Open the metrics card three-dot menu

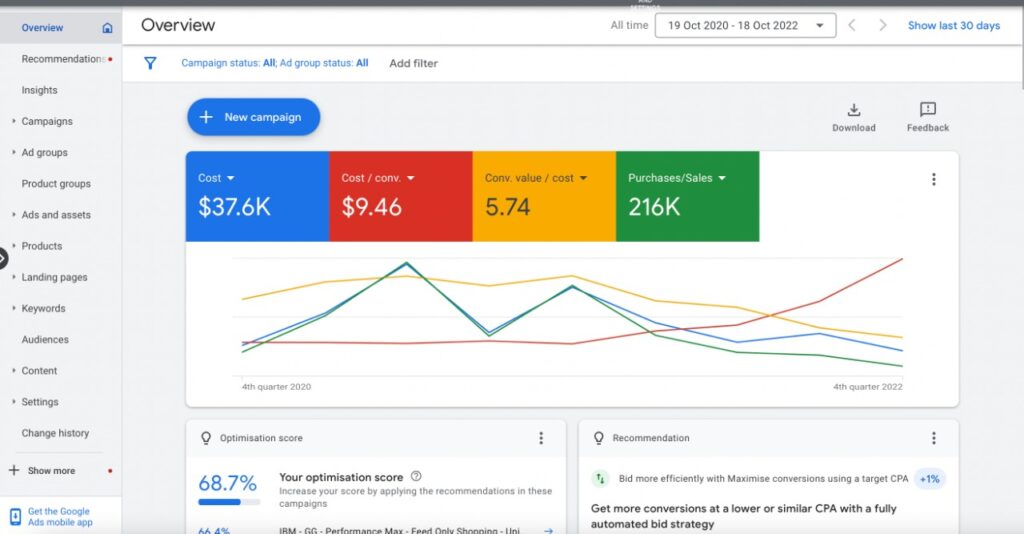coord(933,180)
